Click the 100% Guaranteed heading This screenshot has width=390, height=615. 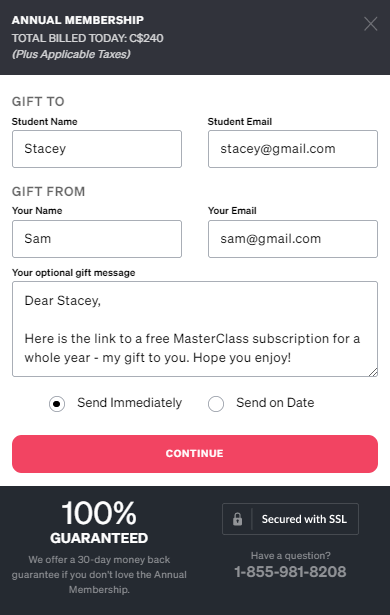click(x=99, y=522)
